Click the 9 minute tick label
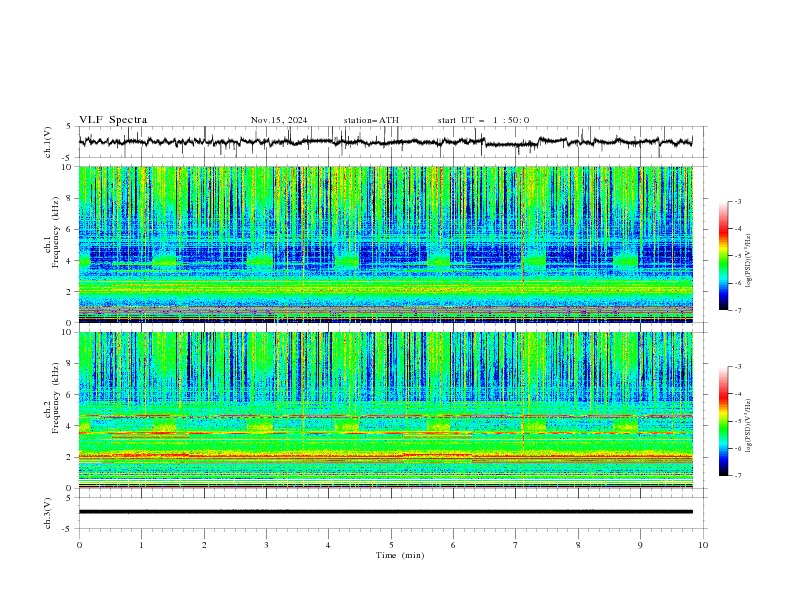This screenshot has height=612, width=792. click(640, 545)
